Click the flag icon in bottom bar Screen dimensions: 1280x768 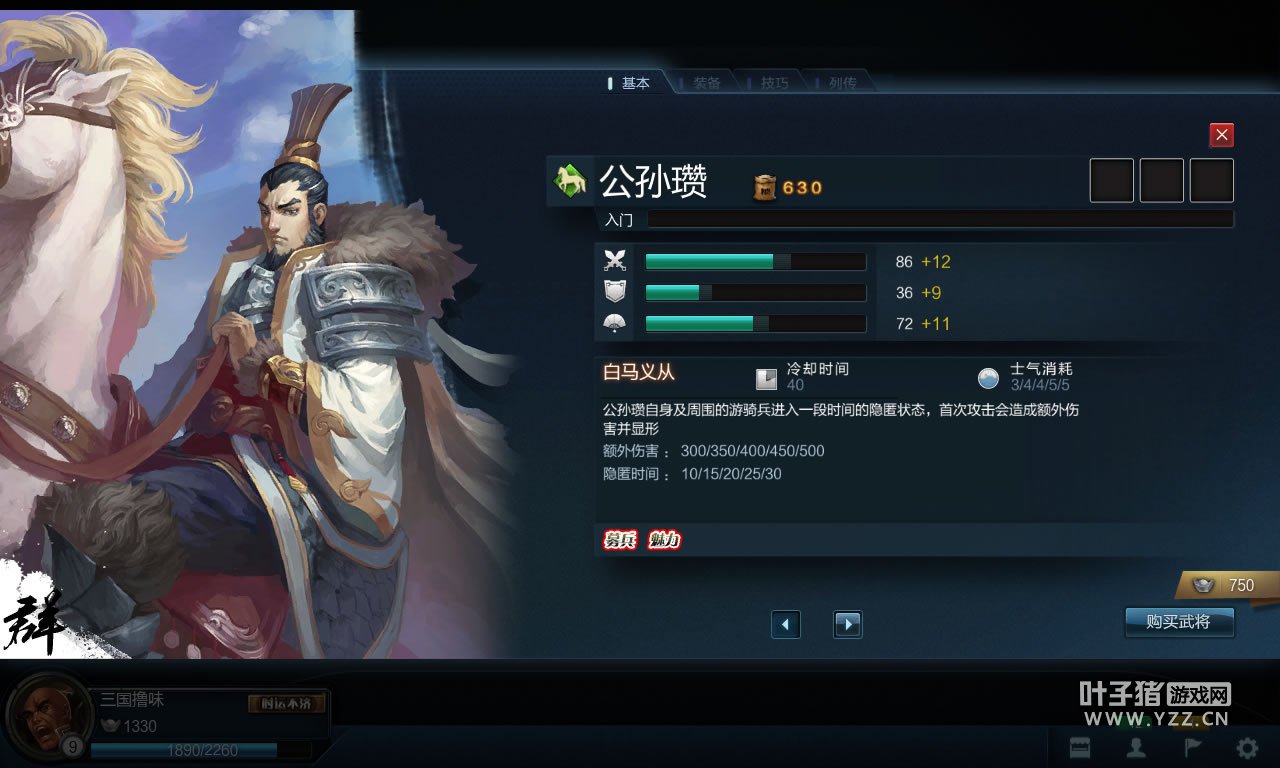coord(1193,747)
